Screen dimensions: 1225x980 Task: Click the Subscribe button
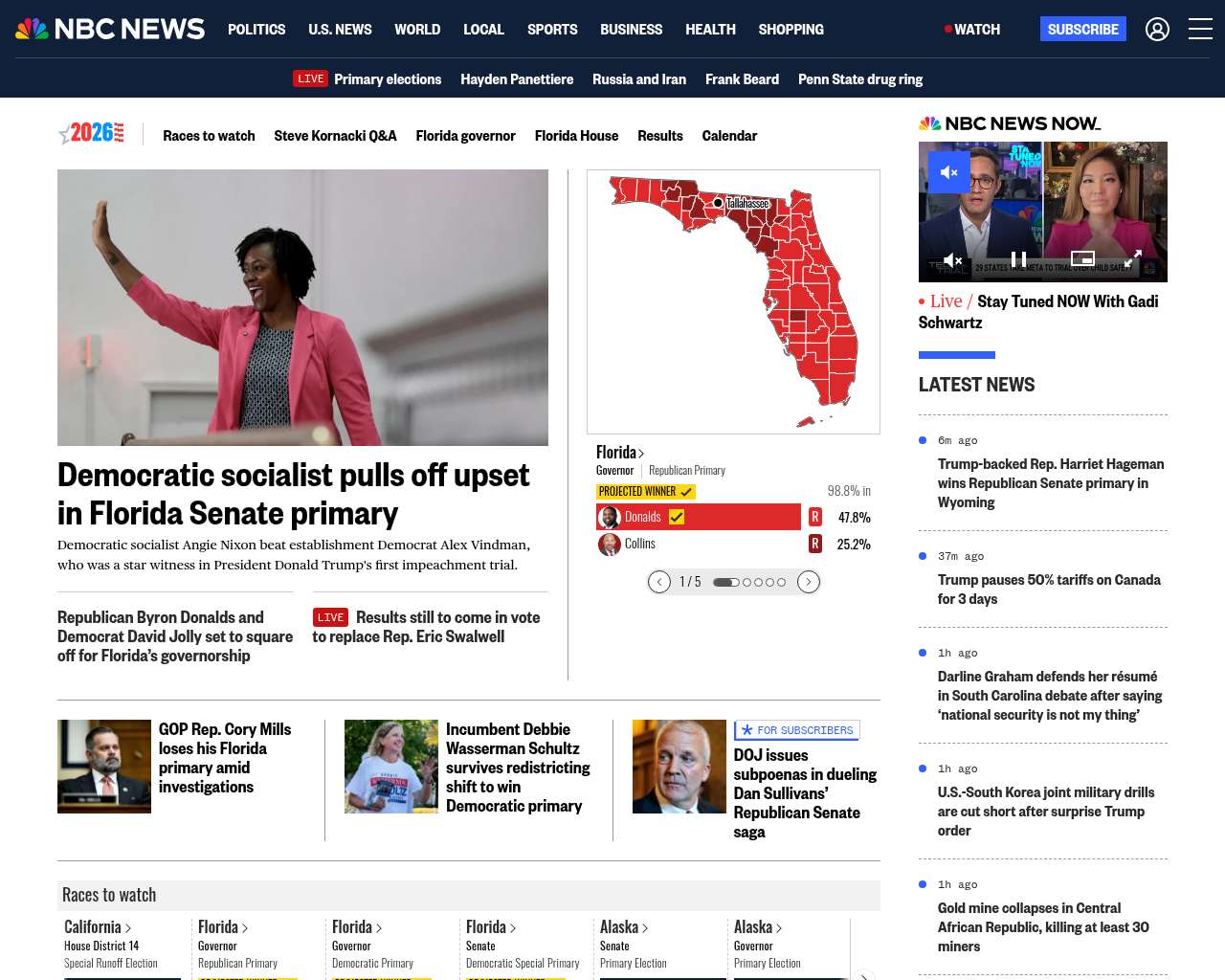point(1083,29)
